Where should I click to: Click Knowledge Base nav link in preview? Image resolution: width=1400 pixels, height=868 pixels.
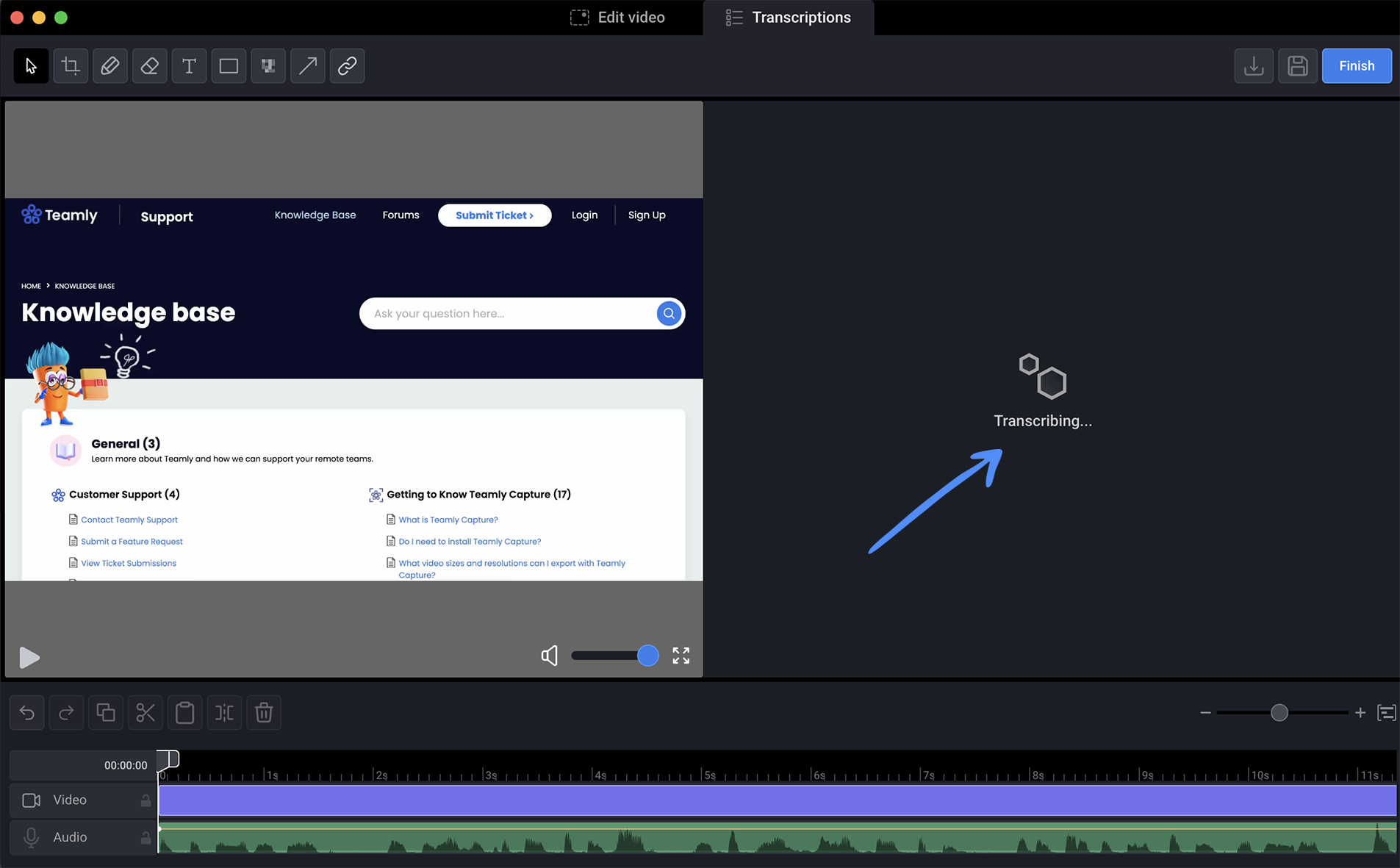[x=315, y=215]
